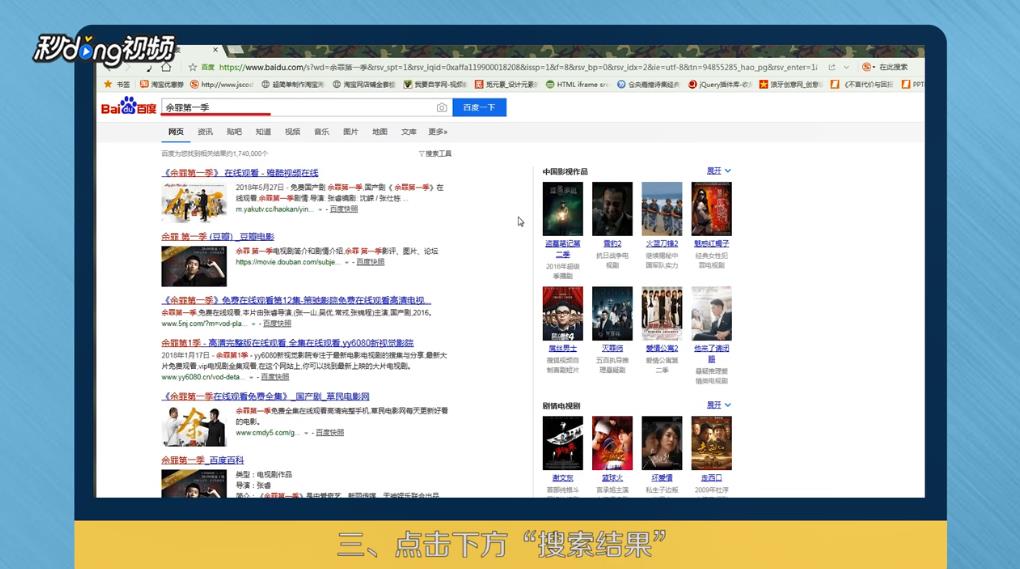This screenshot has height=569, width=1020.
Task: Switch to the 贴吧 tab
Action: click(234, 131)
